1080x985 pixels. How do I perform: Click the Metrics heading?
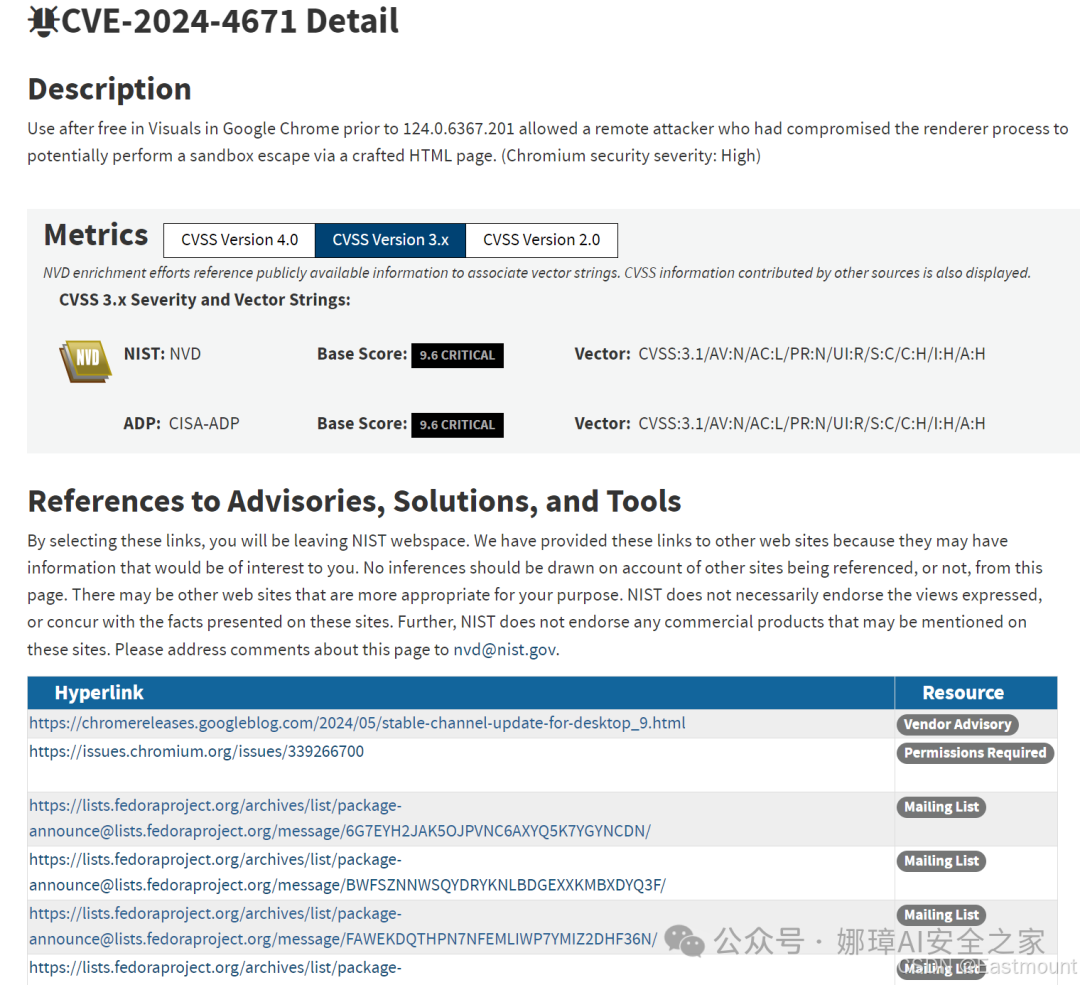[96, 235]
